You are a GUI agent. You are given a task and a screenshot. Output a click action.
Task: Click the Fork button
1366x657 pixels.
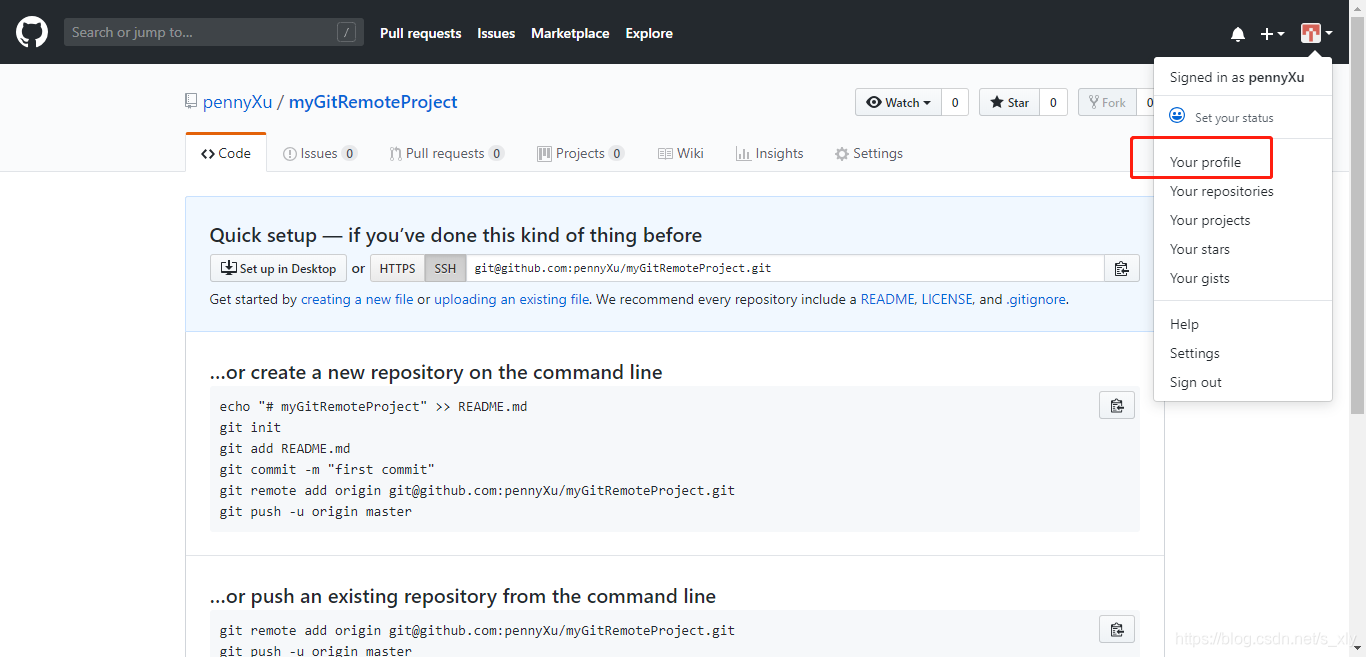point(1106,102)
